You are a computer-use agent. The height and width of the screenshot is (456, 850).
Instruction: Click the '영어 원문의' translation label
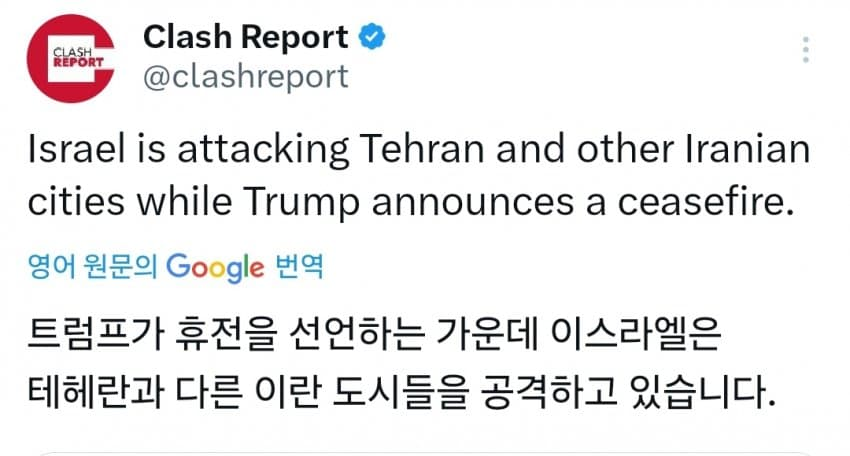click(93, 267)
